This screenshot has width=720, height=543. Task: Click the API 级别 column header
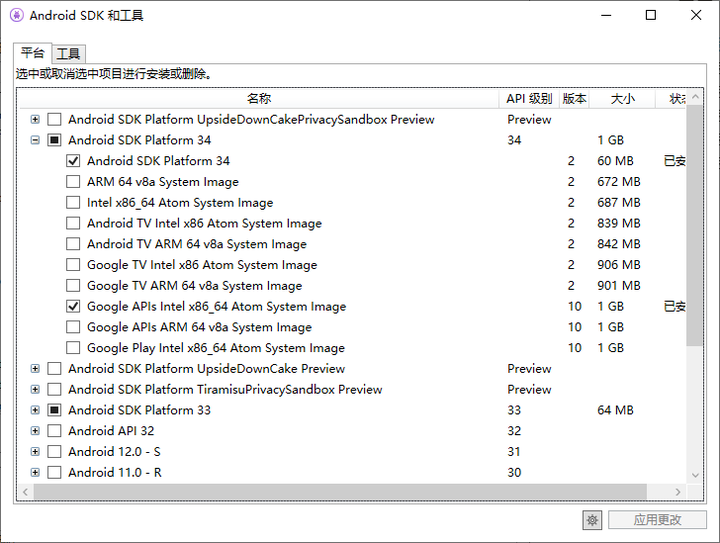[529, 99]
